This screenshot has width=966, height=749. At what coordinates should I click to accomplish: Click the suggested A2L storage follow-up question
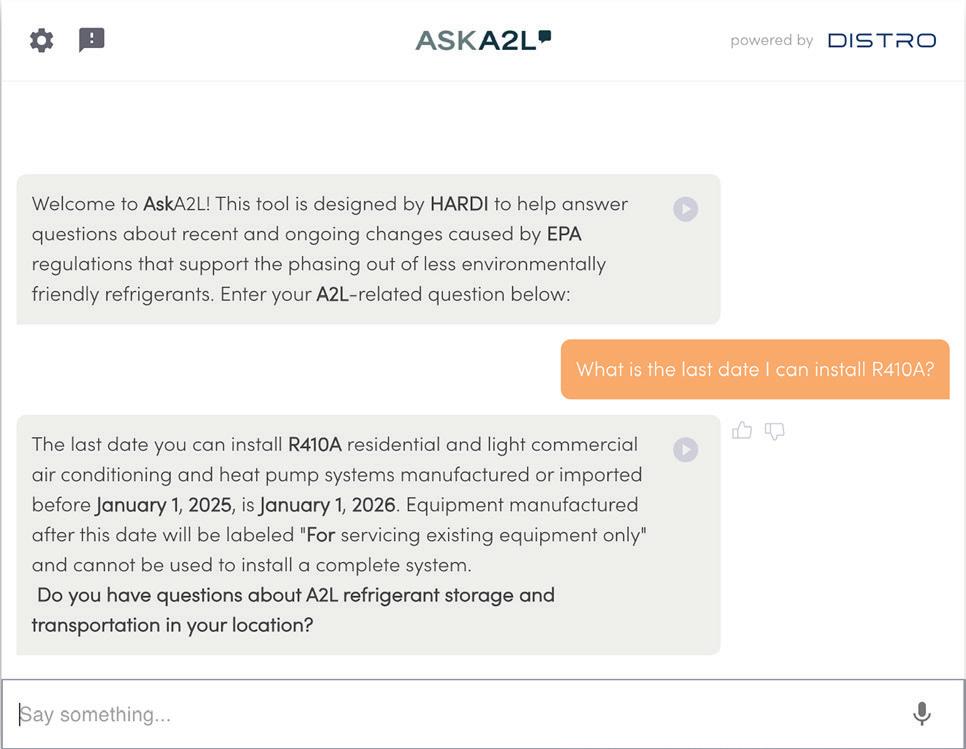pyautogui.click(x=295, y=609)
